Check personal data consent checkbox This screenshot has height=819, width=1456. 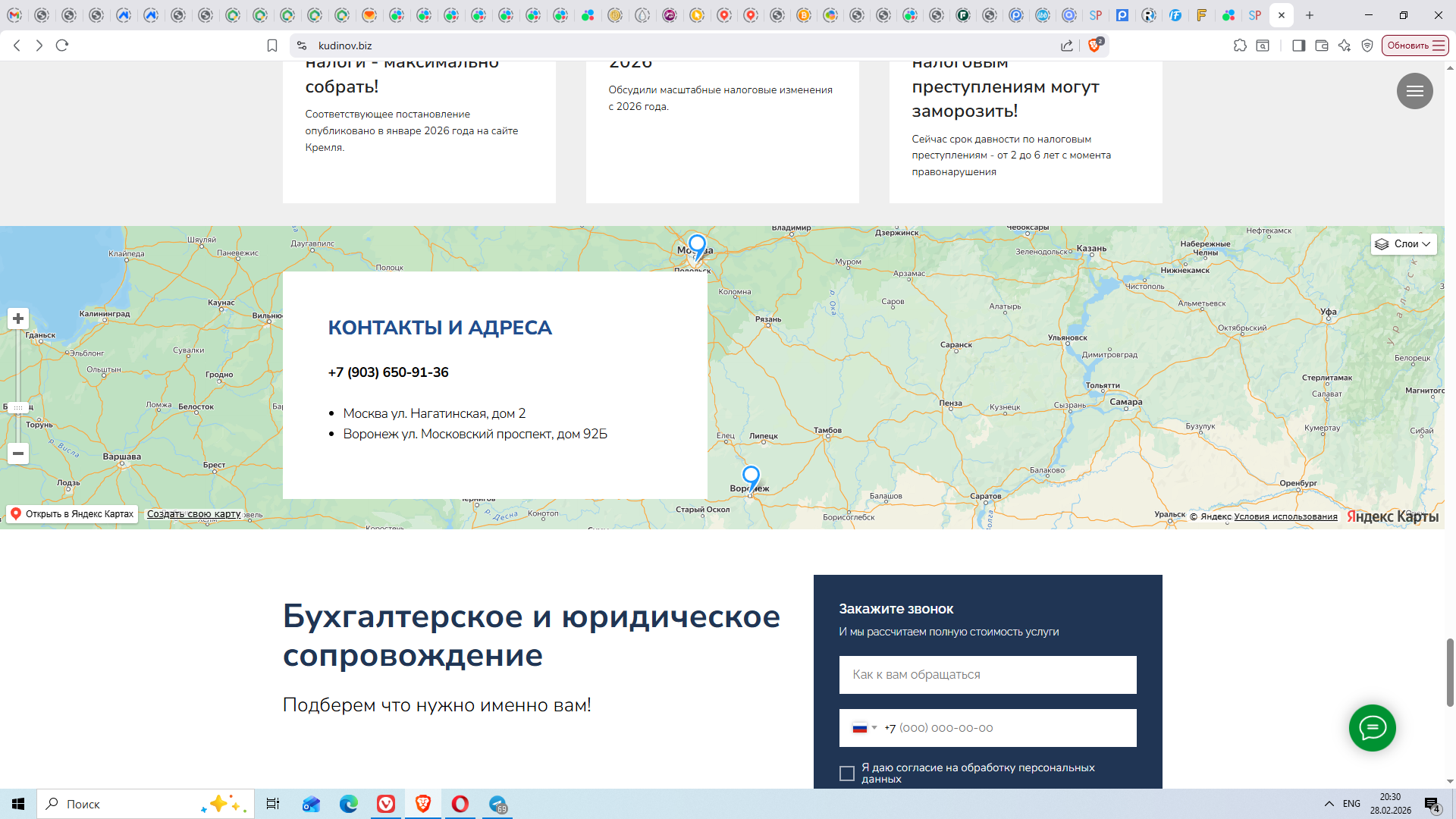847,773
